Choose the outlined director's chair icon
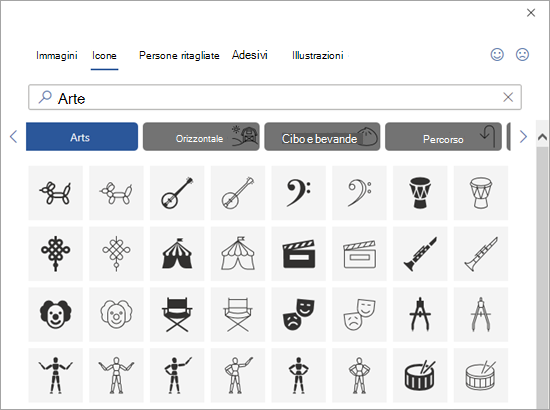Image resolution: width=550 pixels, height=410 pixels. [x=238, y=314]
